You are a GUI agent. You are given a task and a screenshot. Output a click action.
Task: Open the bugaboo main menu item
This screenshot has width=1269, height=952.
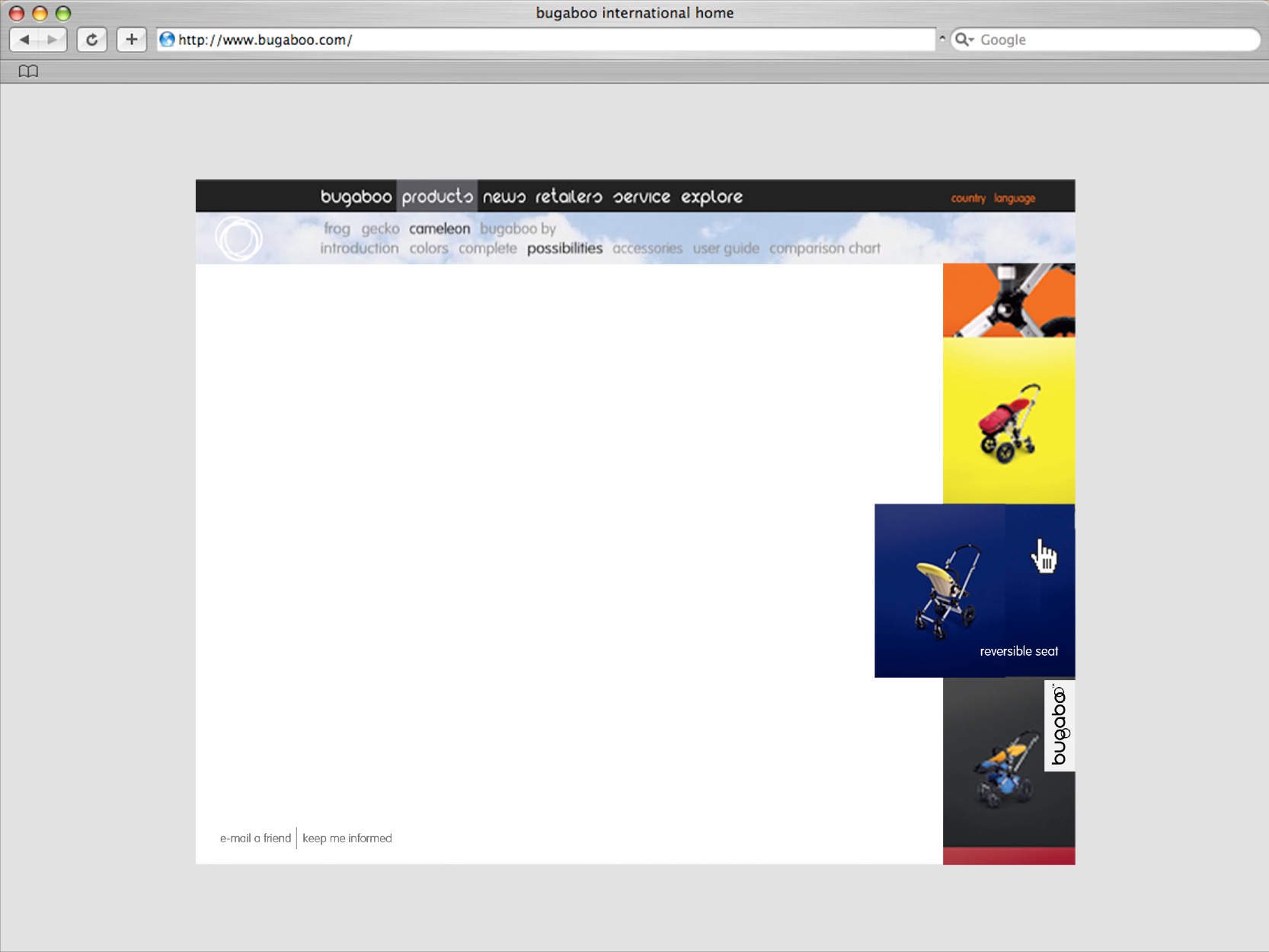(x=356, y=196)
